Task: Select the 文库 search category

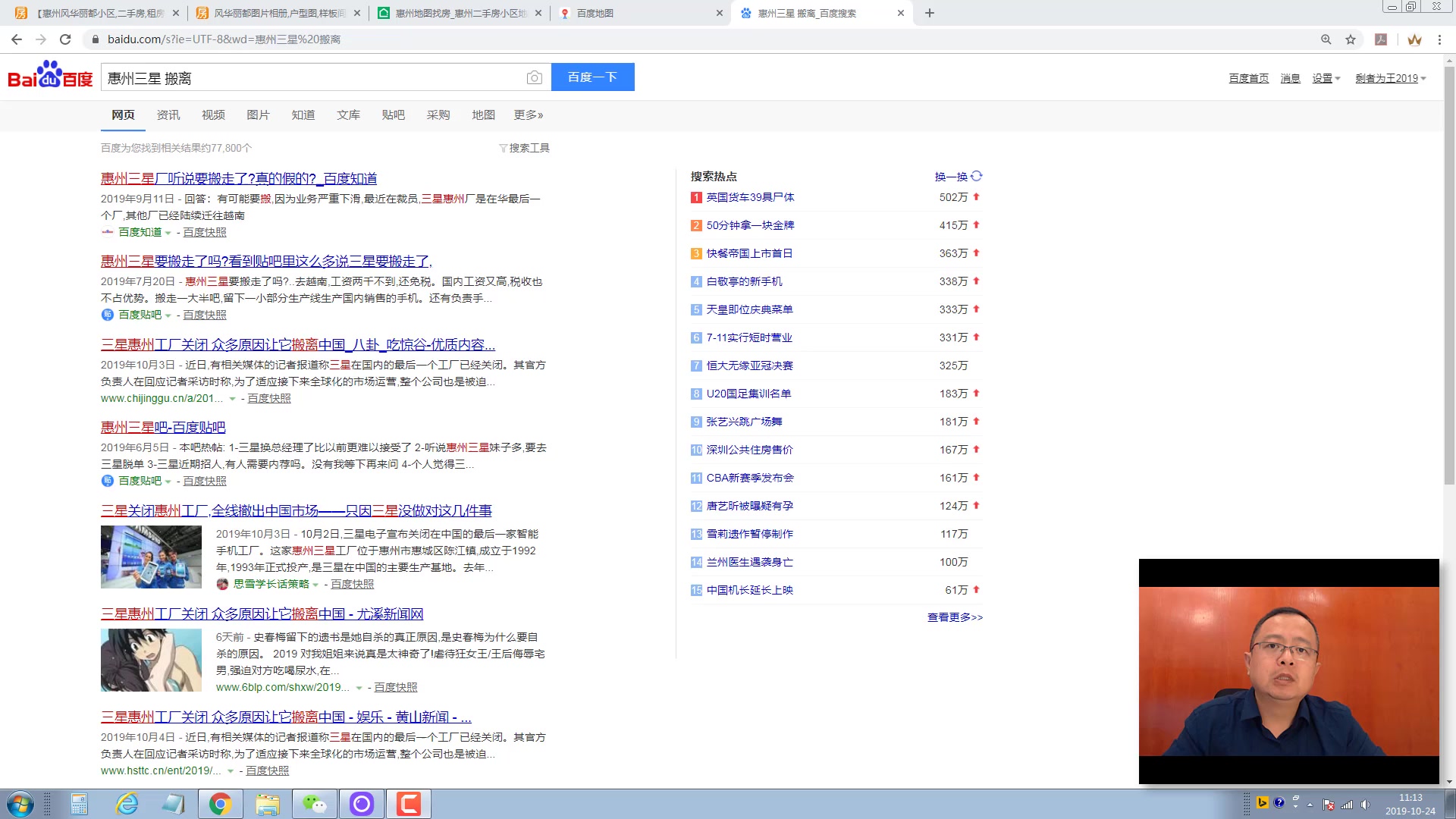Action: click(x=349, y=115)
